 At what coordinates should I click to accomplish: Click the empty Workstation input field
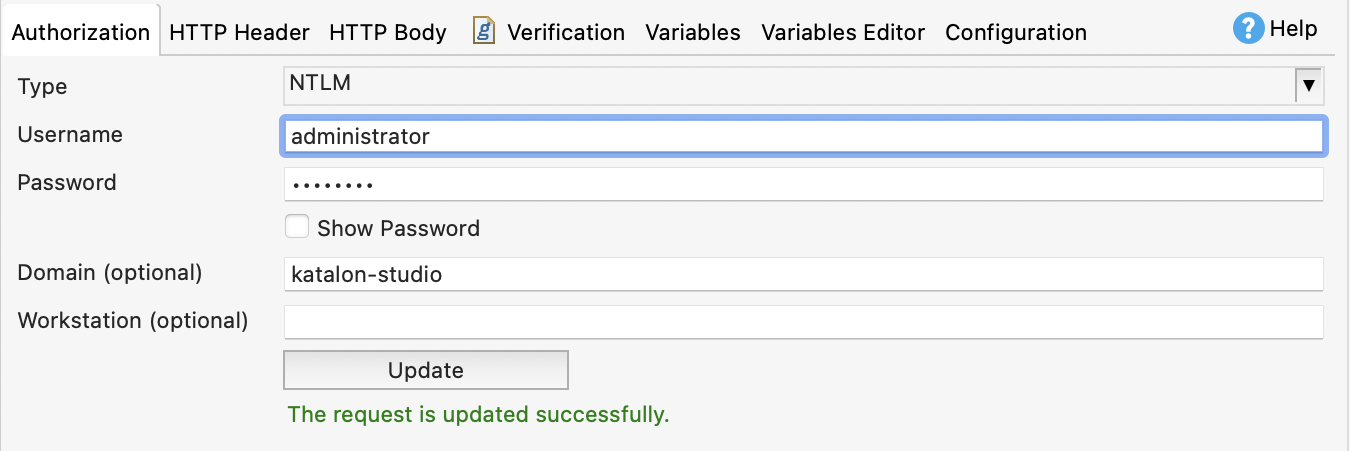point(804,322)
